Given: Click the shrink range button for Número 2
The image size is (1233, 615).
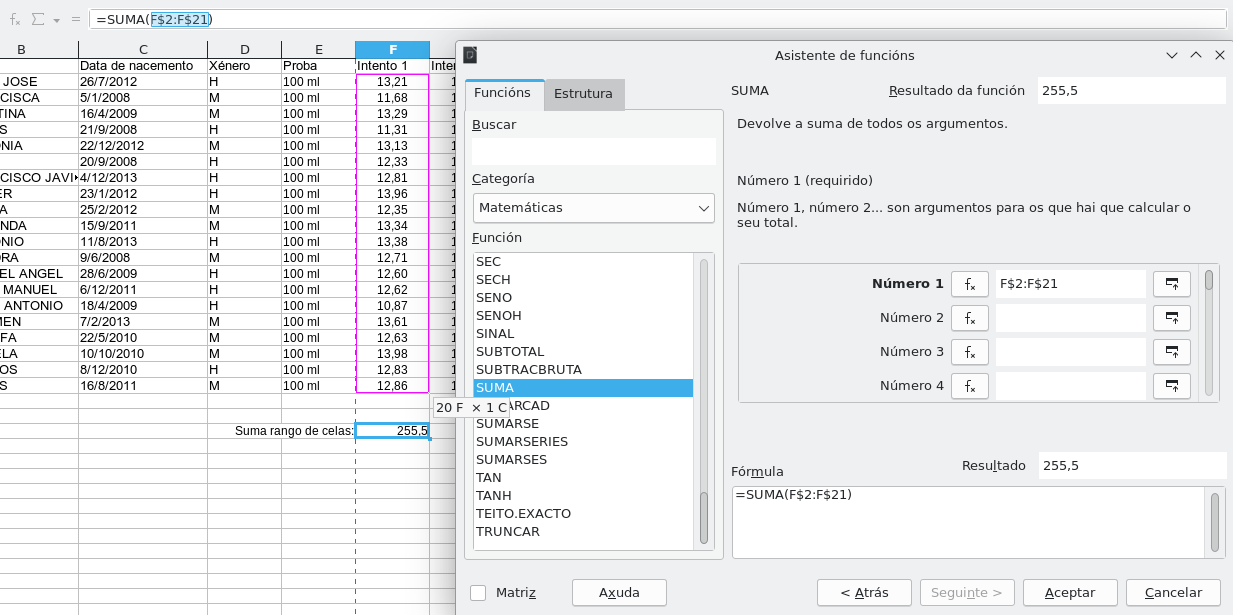Looking at the screenshot, I should click(x=1171, y=318).
